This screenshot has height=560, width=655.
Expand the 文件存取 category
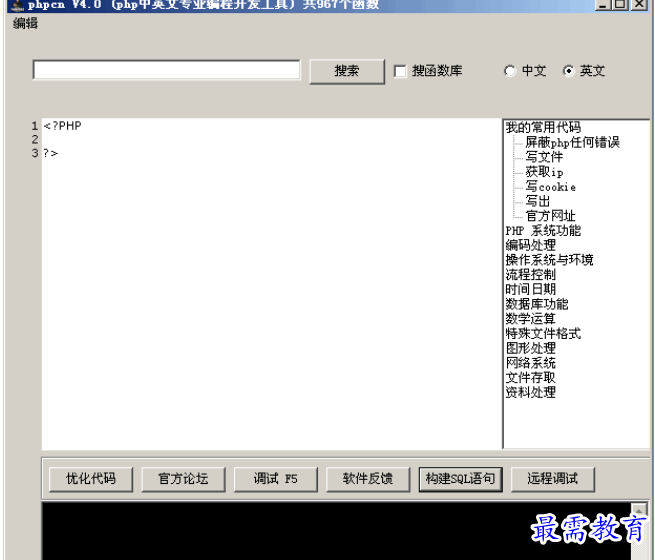[531, 378]
